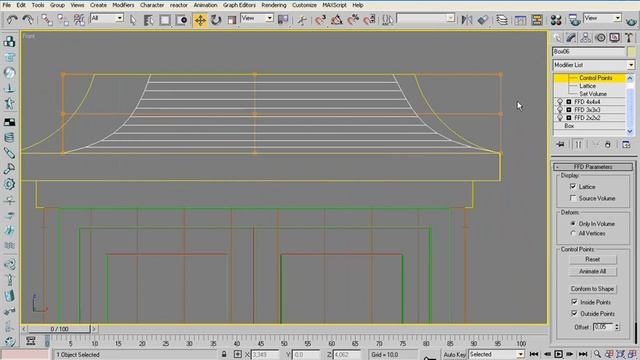Screen dimensions: 640x360
Task: Open the Graph Editors menu
Action: (239, 5)
